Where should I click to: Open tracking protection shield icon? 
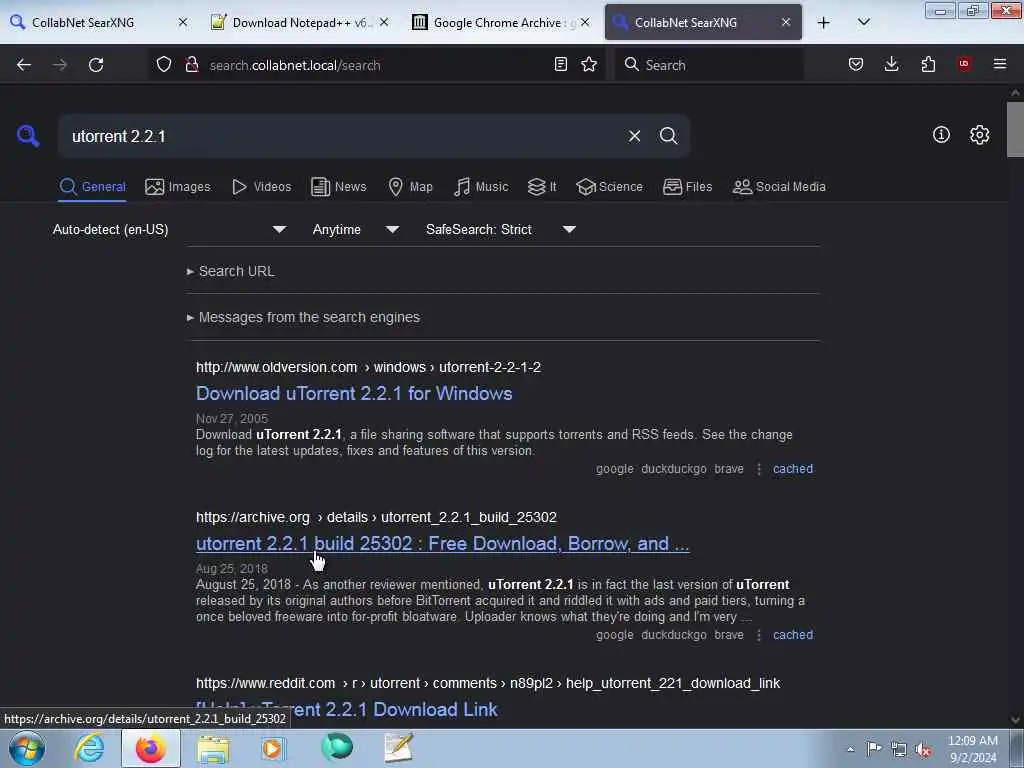click(164, 65)
